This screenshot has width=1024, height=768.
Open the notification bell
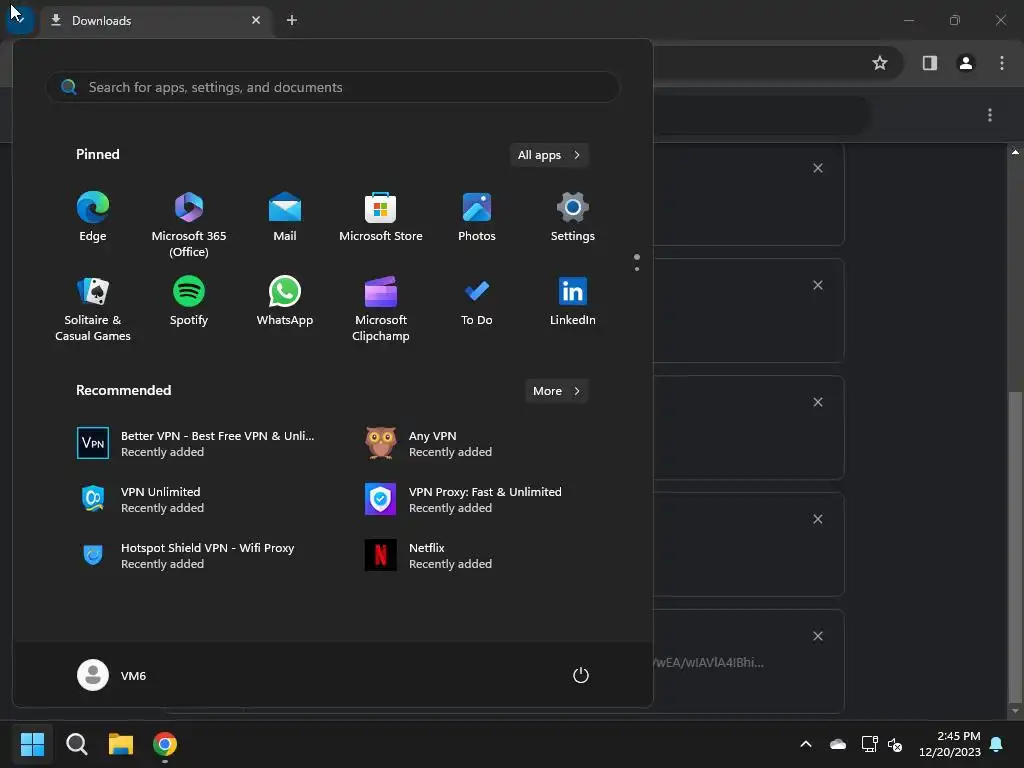997,744
